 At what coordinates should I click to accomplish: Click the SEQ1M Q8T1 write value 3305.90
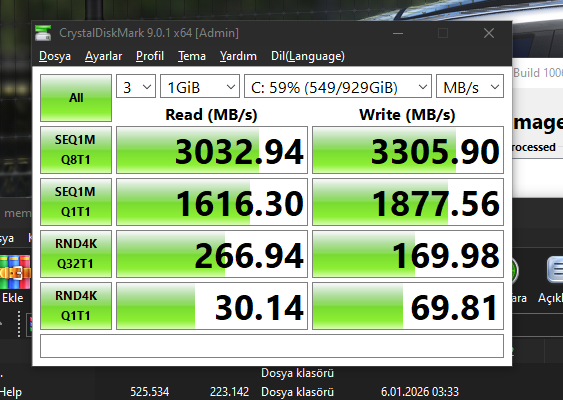click(408, 150)
